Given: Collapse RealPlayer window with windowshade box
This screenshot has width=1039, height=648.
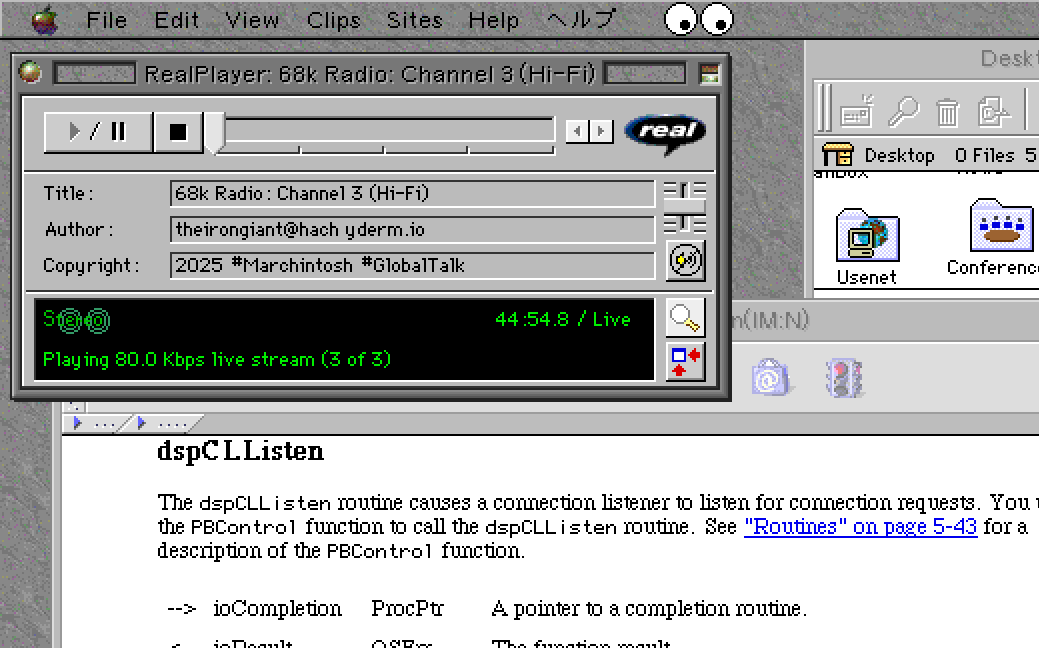Looking at the screenshot, I should pyautogui.click(x=709, y=73).
